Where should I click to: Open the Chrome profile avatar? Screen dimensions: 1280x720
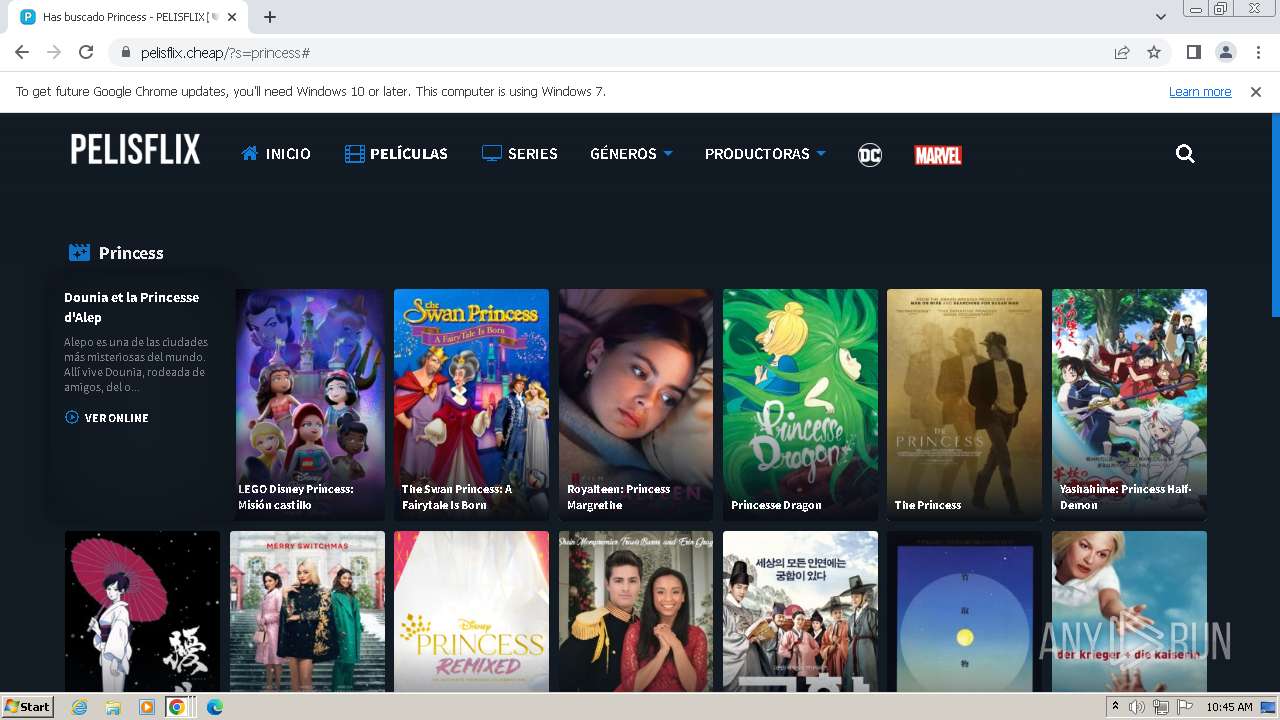point(1225,52)
